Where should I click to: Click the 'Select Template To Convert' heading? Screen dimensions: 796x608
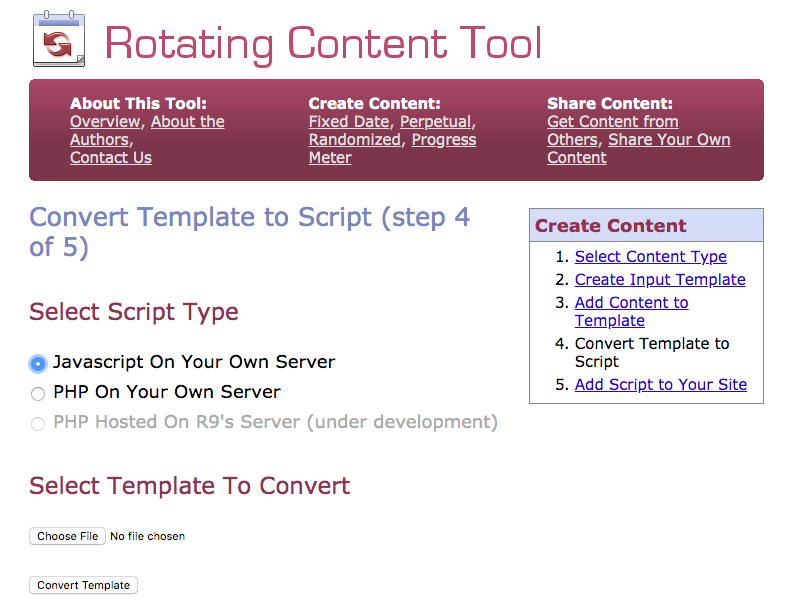pos(189,486)
